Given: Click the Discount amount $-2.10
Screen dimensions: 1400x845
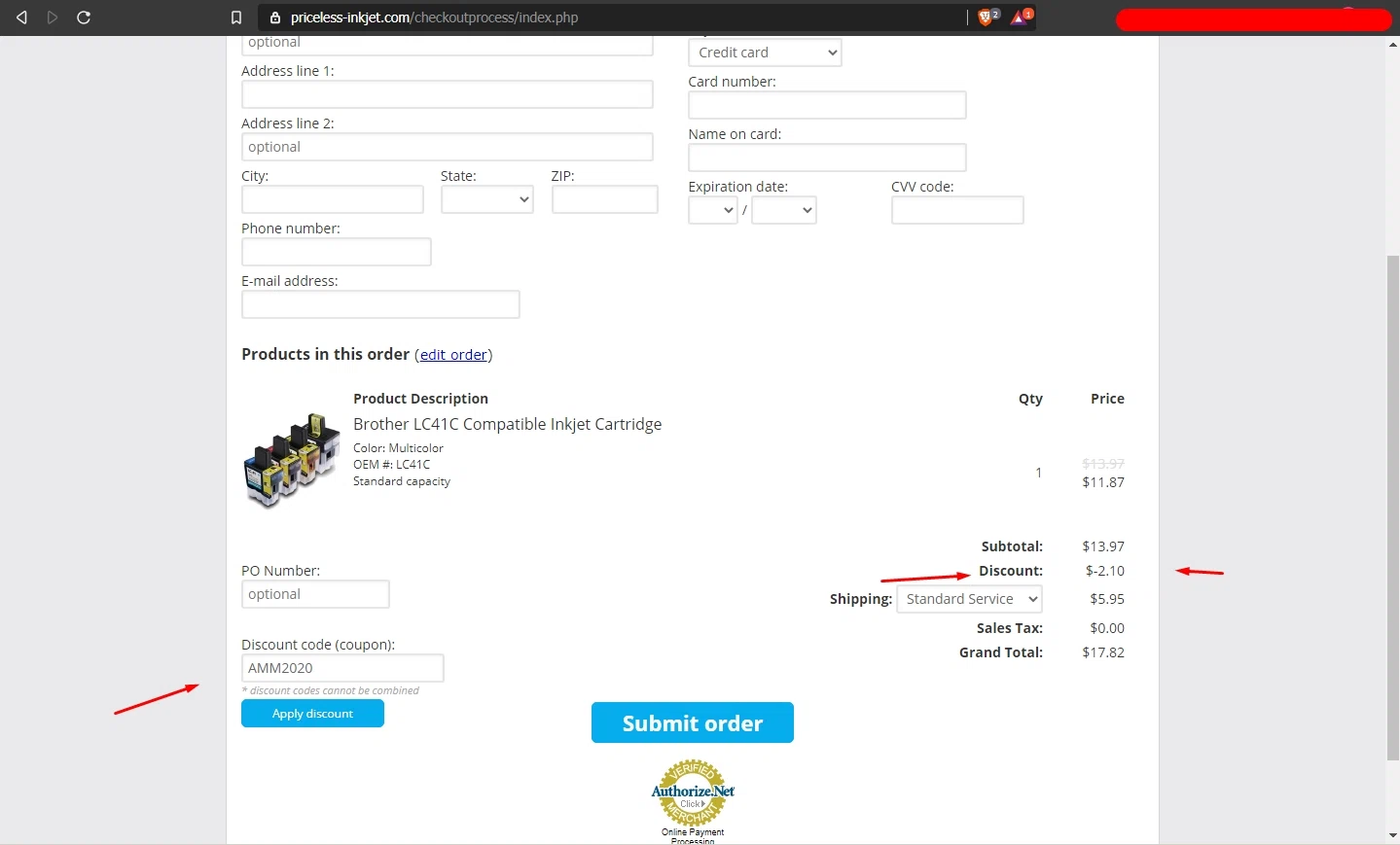Looking at the screenshot, I should [x=1105, y=571].
